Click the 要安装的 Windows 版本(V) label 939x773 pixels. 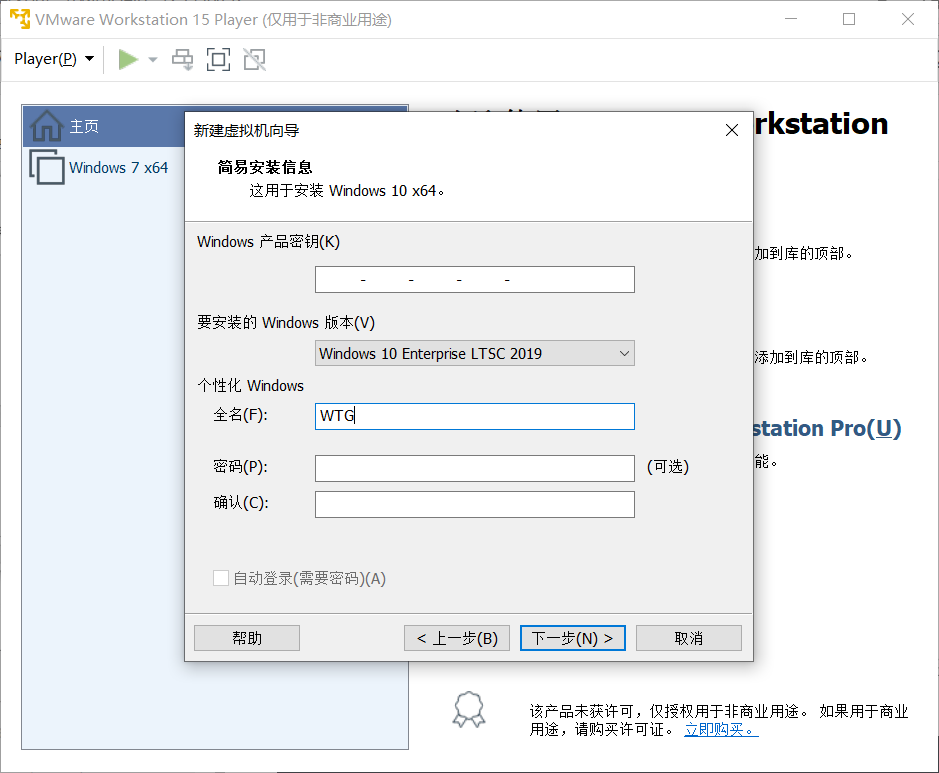tap(286, 323)
